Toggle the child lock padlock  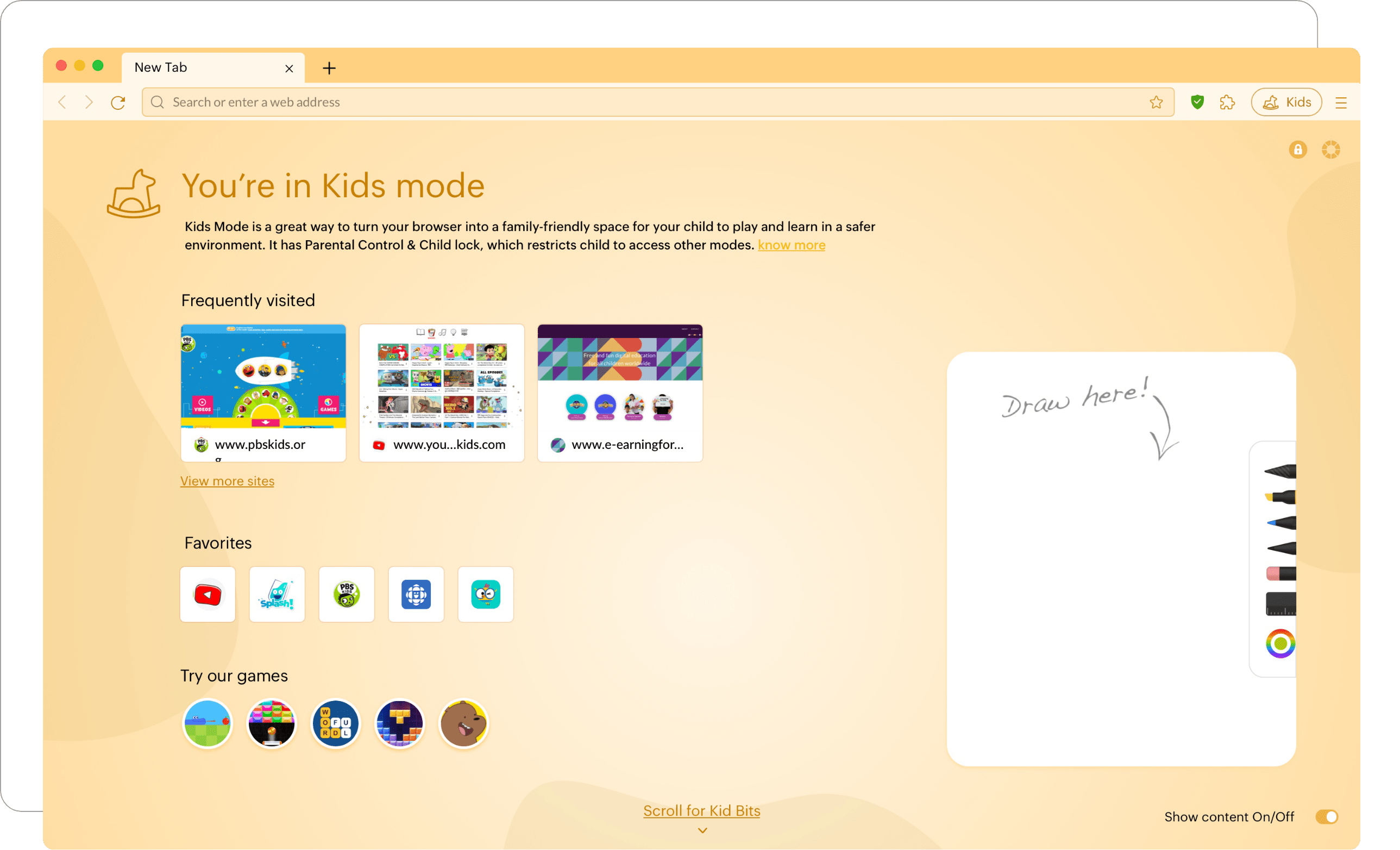pyautogui.click(x=1297, y=149)
